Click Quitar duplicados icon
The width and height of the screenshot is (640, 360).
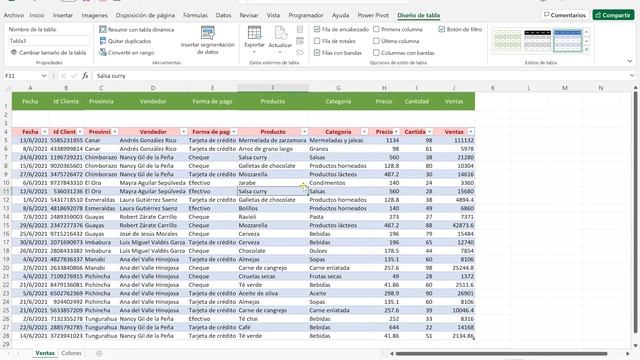(x=103, y=41)
